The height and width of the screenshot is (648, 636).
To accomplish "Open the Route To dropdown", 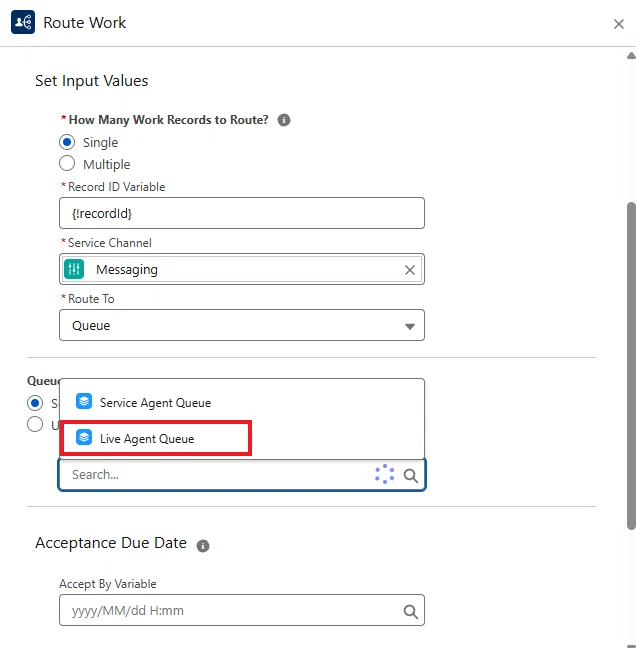I will coord(242,325).
